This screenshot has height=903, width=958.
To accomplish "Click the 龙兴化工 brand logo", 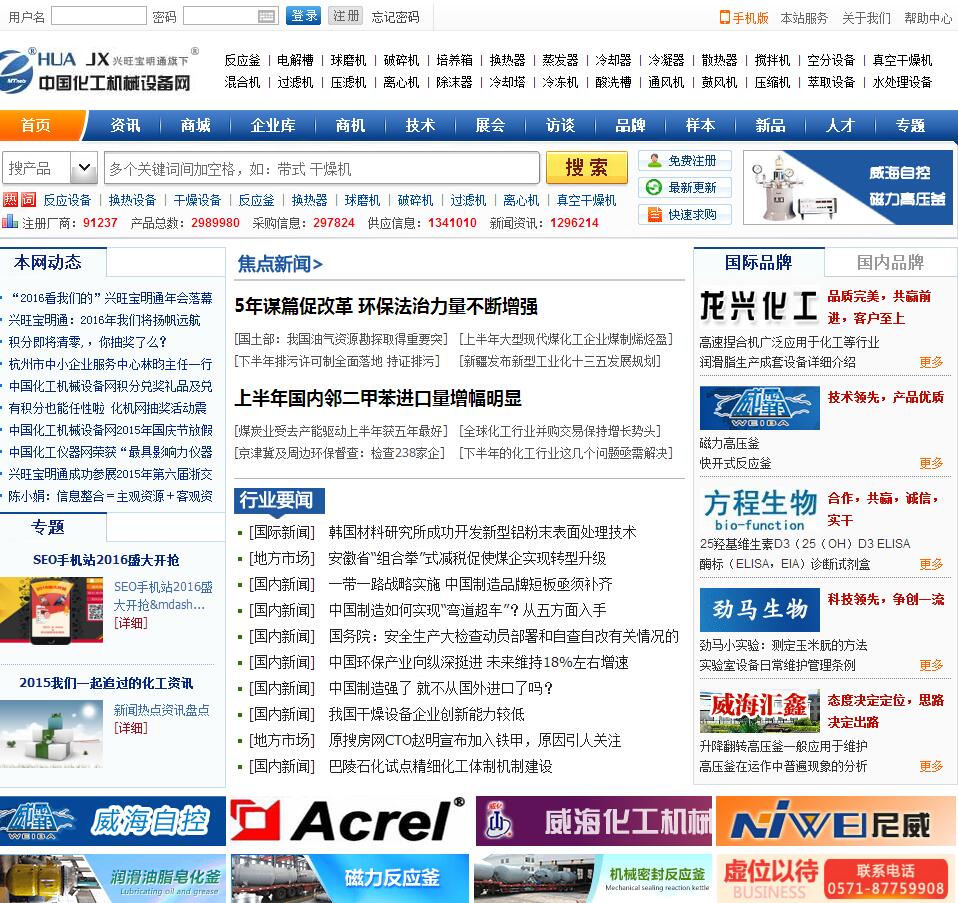I will [759, 306].
